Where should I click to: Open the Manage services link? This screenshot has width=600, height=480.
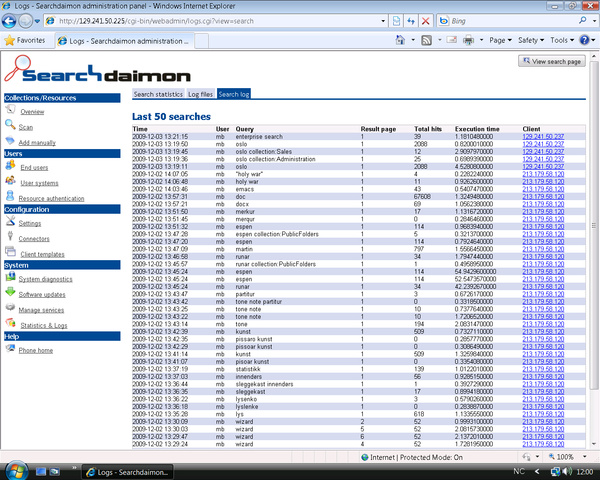(x=41, y=310)
